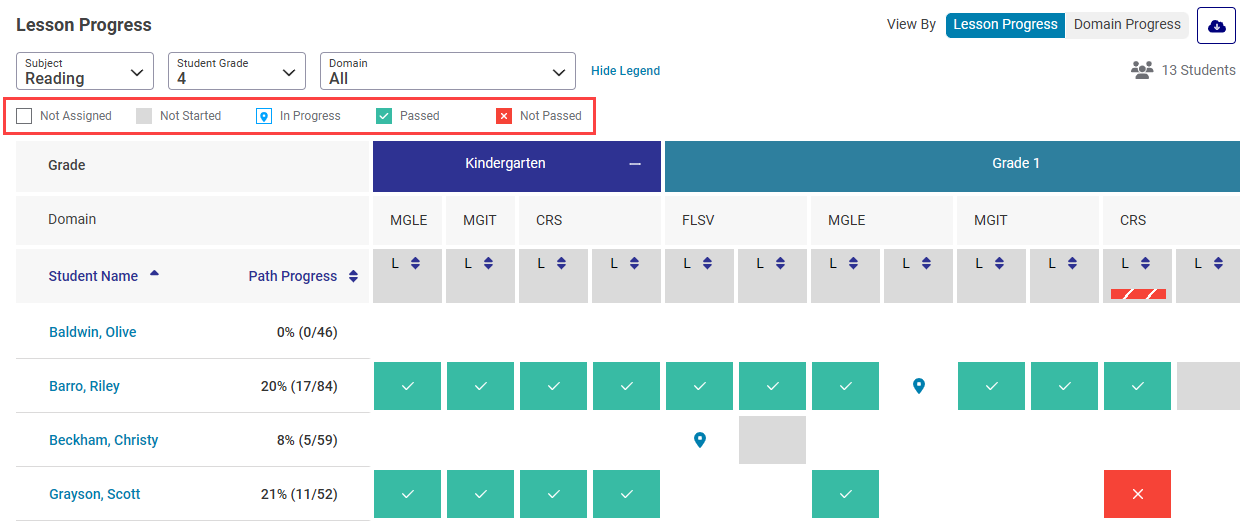Image resolution: width=1246 pixels, height=522 pixels.
Task: Click the Student Name sort arrow
Action: (154, 273)
